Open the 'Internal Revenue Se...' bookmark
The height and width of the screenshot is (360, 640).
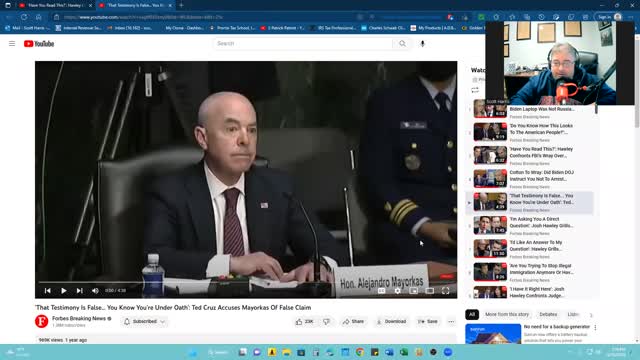pos(78,28)
